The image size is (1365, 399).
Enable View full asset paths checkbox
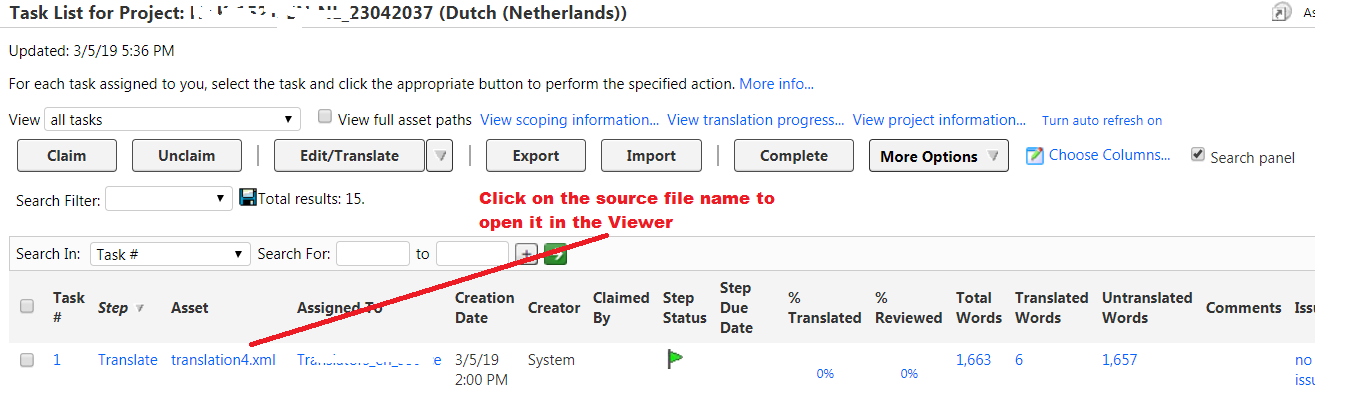point(324,117)
